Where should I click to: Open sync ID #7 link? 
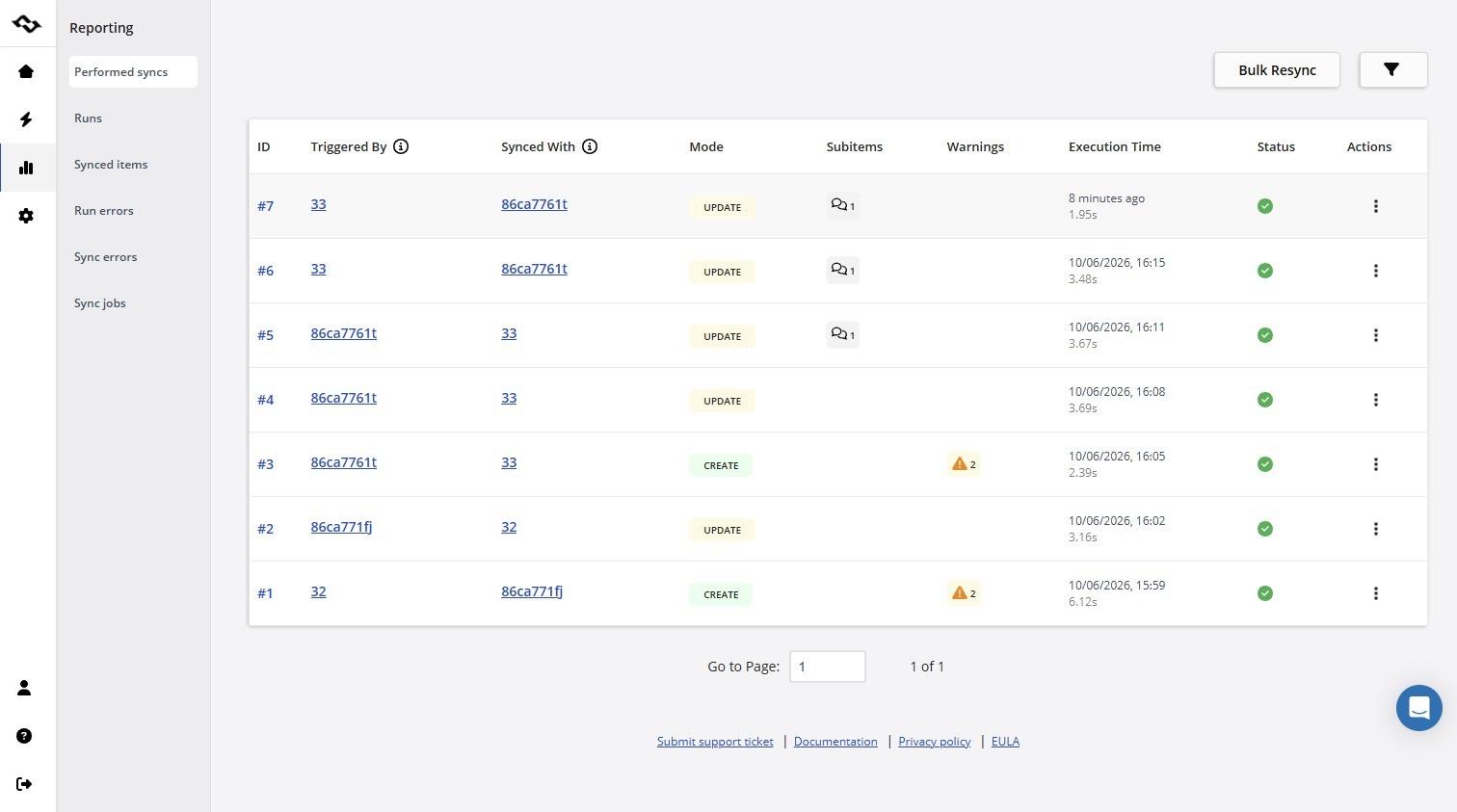(265, 206)
